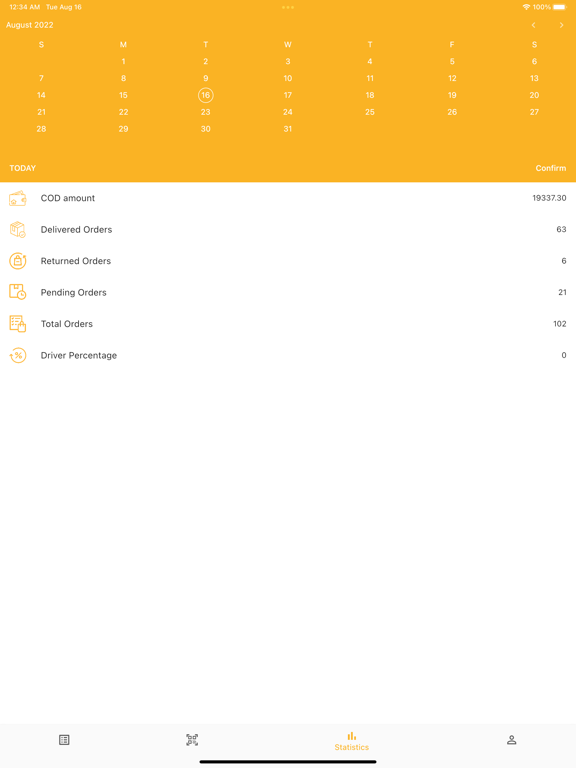Tap the 12:34 AM status bar time
Screen dimensions: 576x768
[x=24, y=7]
